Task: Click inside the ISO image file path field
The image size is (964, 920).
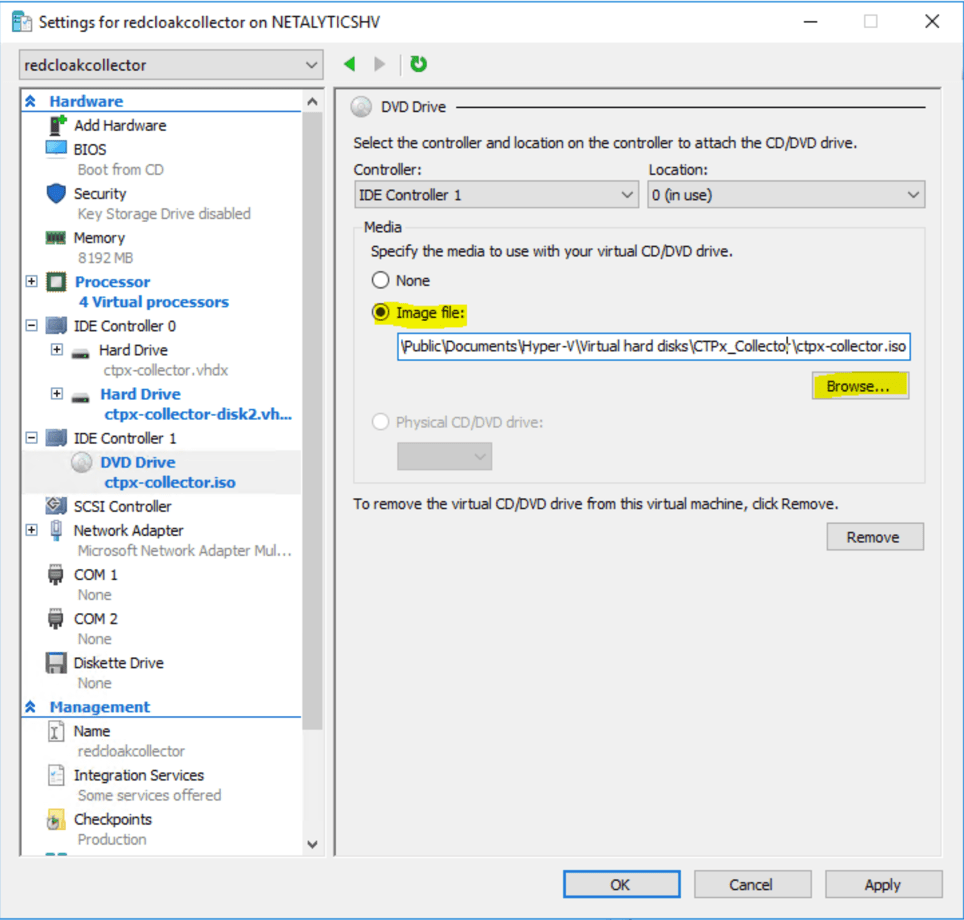Action: point(650,347)
